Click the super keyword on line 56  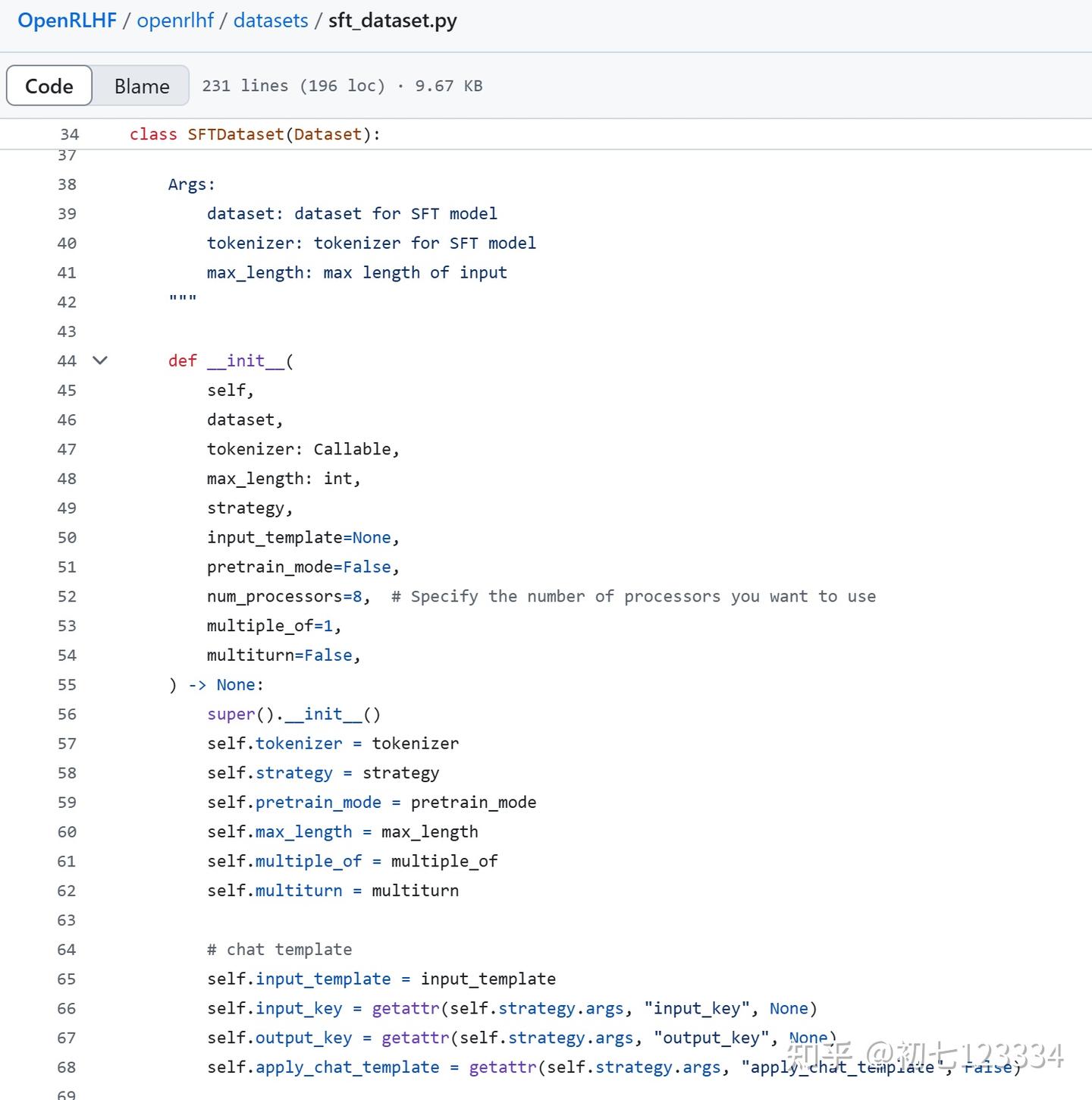231,714
